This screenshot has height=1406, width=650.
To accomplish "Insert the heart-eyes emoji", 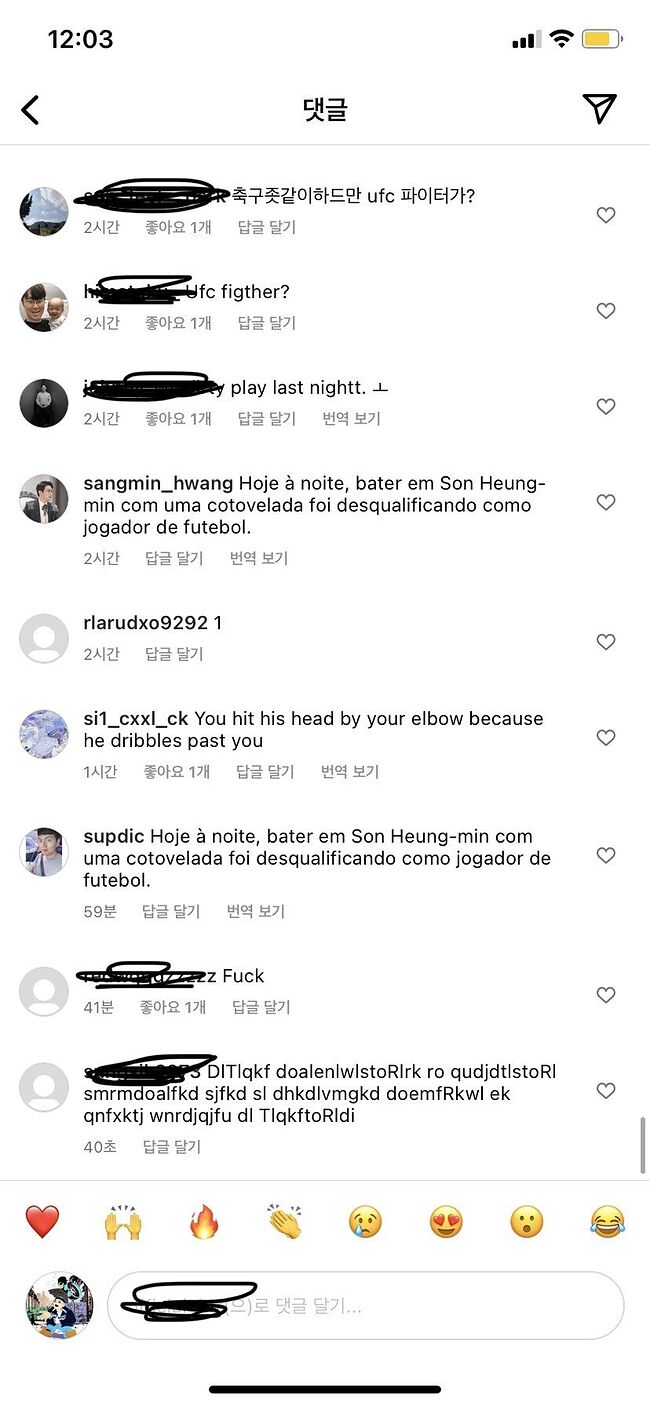I will click(x=446, y=1222).
